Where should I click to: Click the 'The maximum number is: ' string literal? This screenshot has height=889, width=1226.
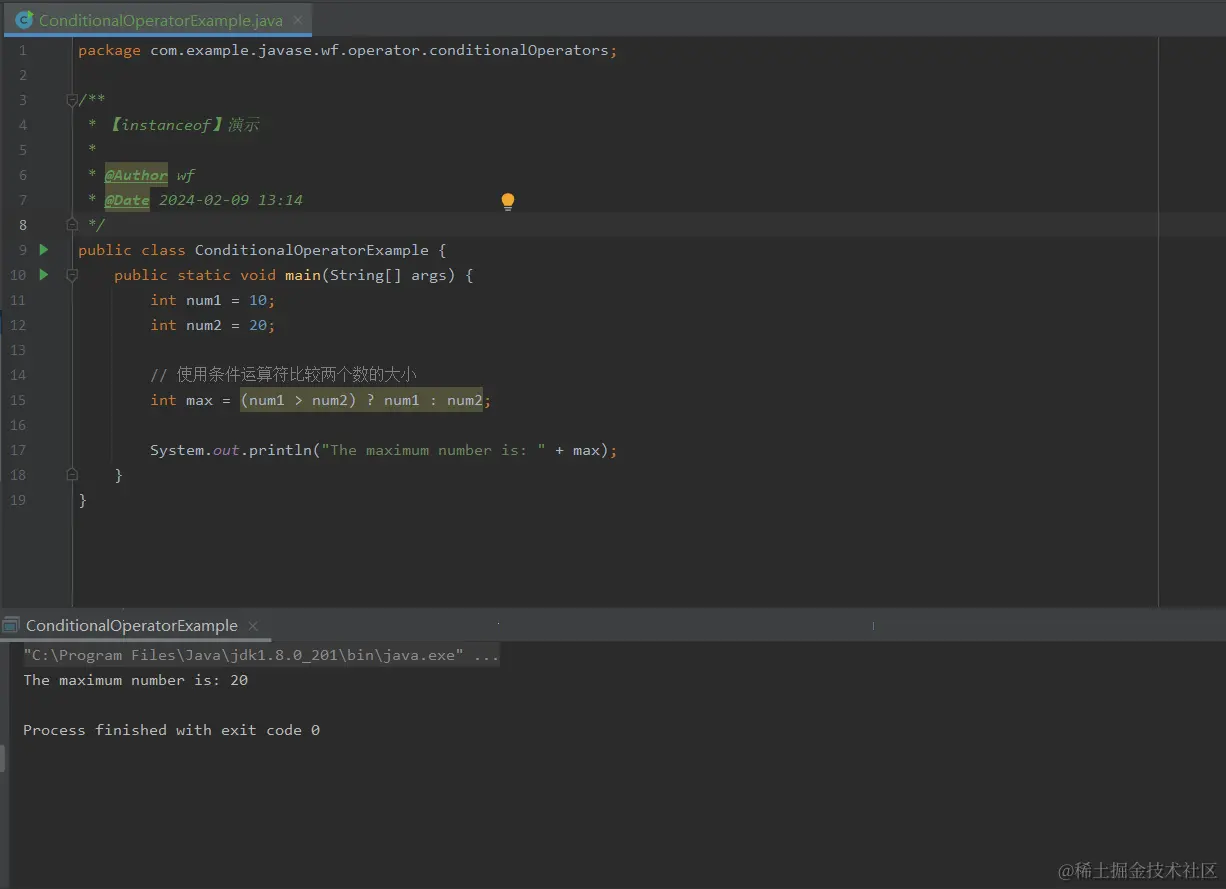(434, 450)
